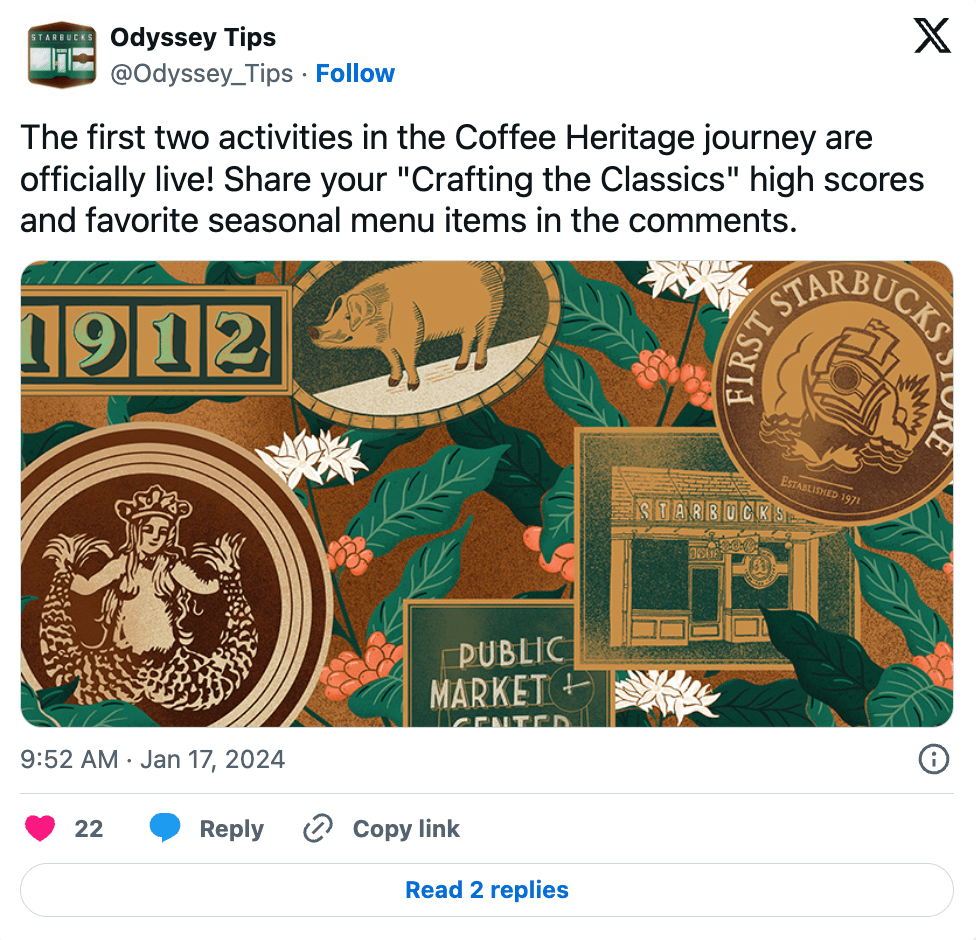
Task: Follow the Odyssey Tips account
Action: click(x=355, y=73)
